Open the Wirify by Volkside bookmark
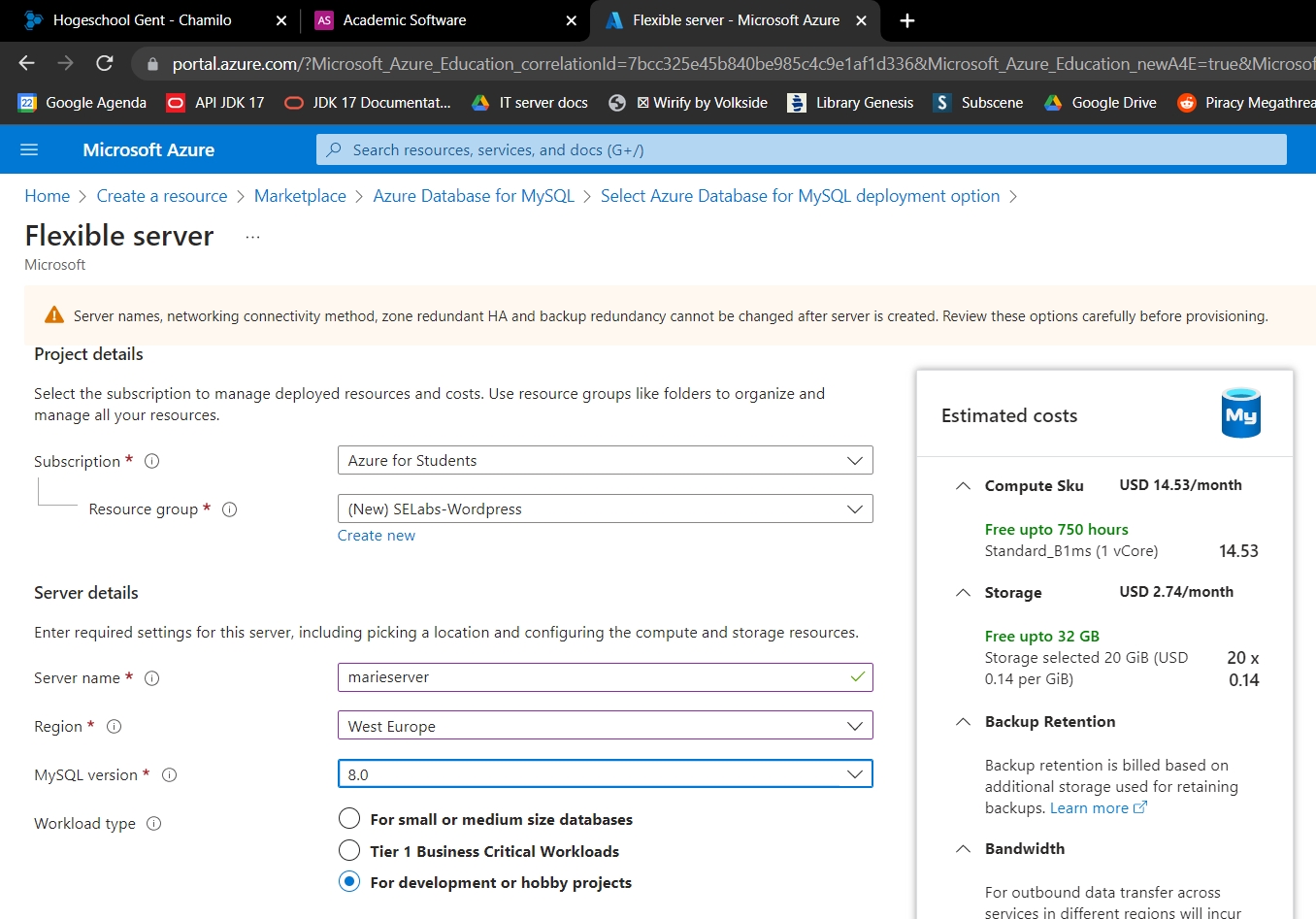Screen dimensions: 1316x919 pos(688,103)
